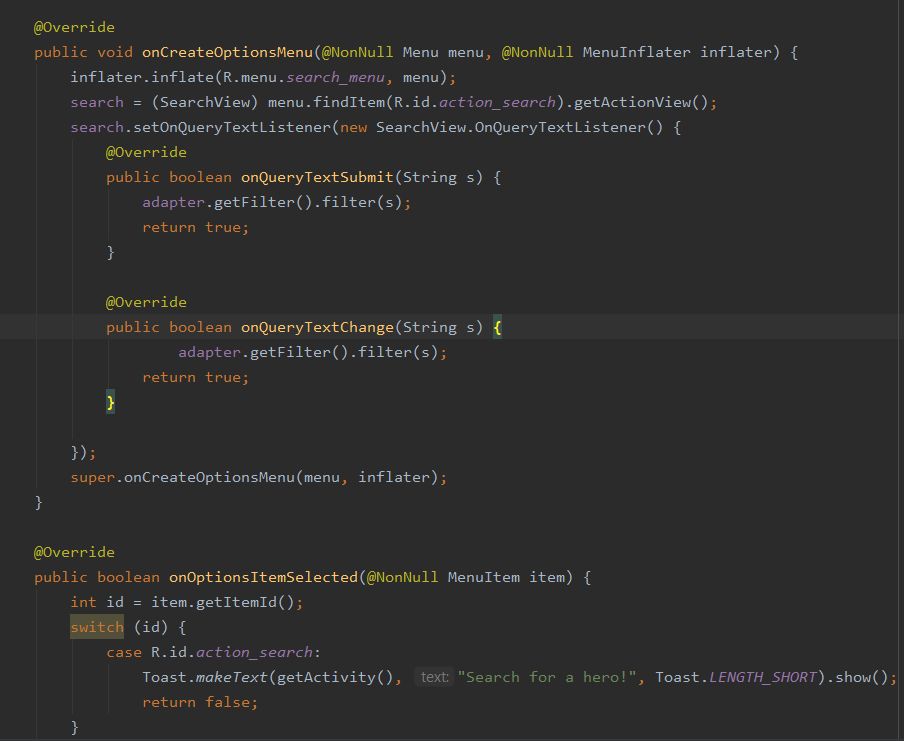Click "OnQueryTextListener()" constructor name
This screenshot has width=904, height=741.
(x=568, y=127)
